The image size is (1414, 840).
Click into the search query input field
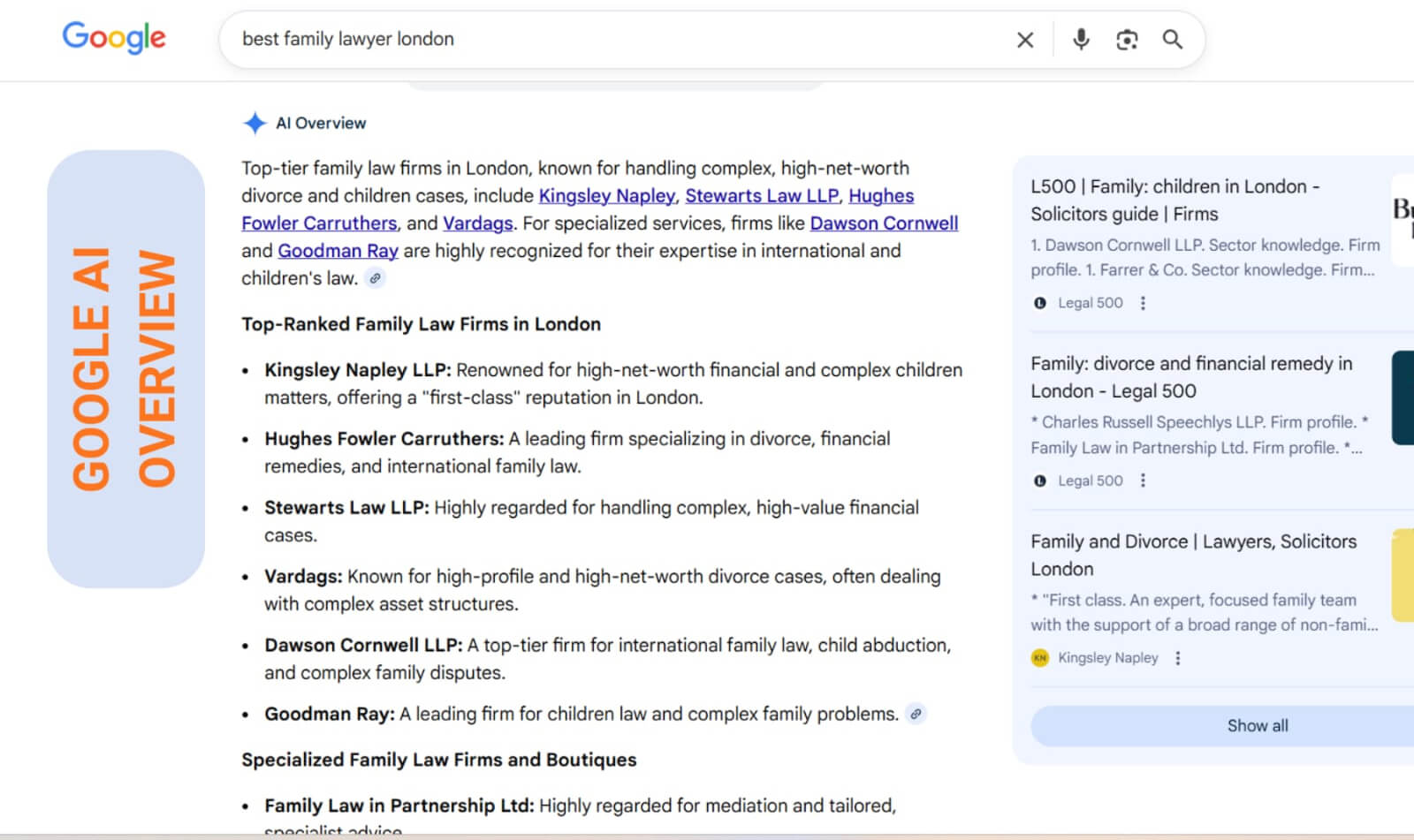[619, 40]
